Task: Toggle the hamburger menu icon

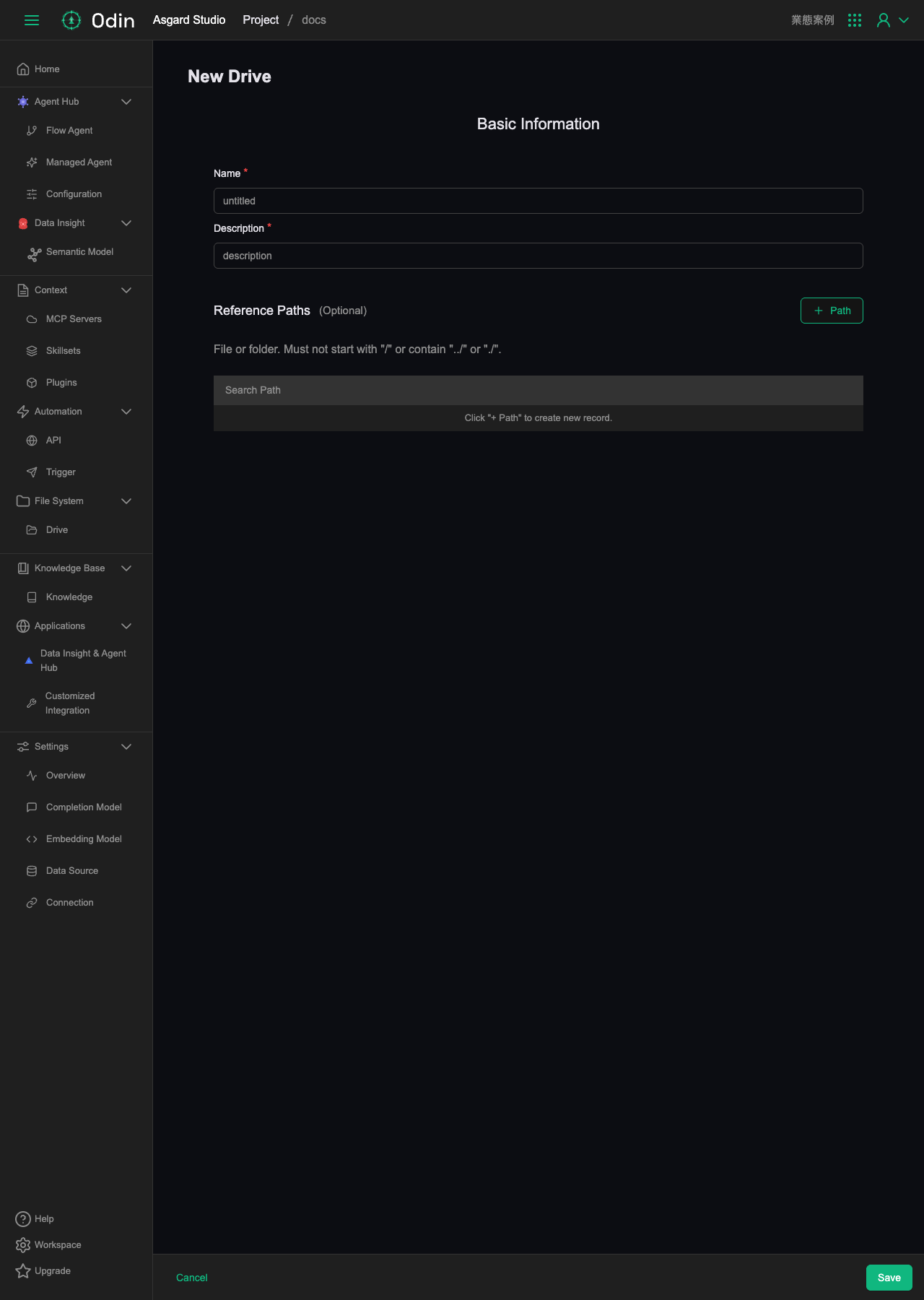Action: pos(32,20)
